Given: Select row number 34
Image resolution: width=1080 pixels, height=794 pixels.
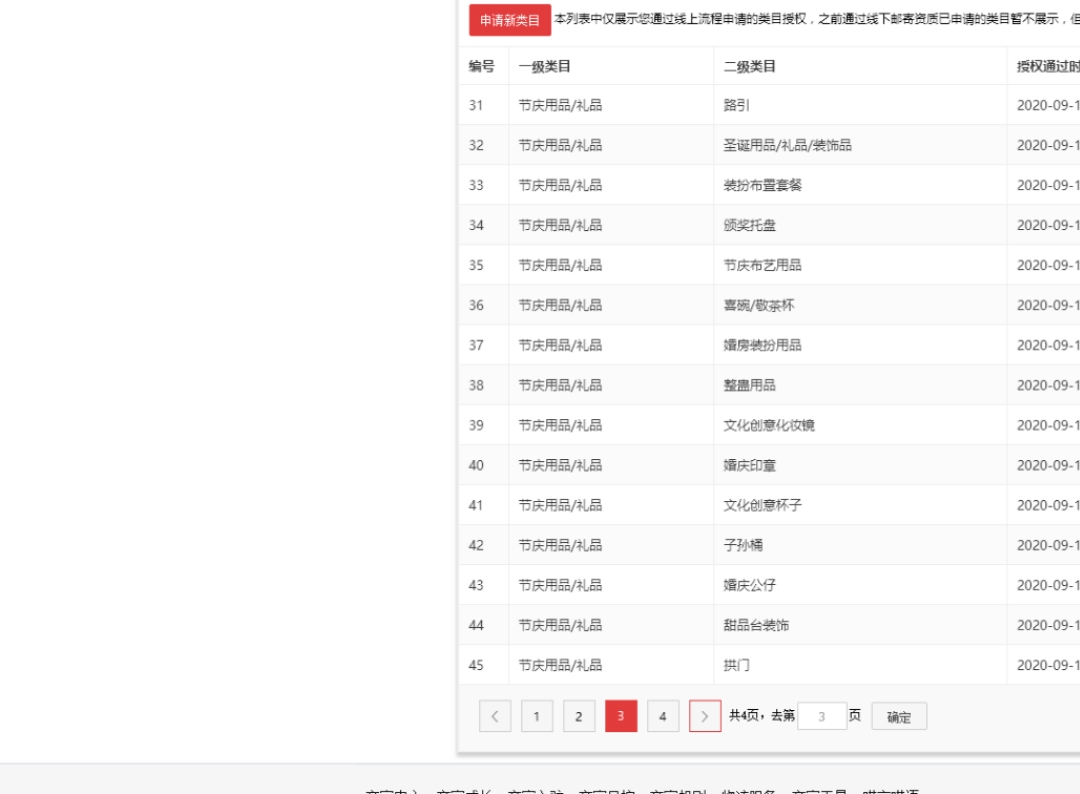Looking at the screenshot, I should coord(476,225).
